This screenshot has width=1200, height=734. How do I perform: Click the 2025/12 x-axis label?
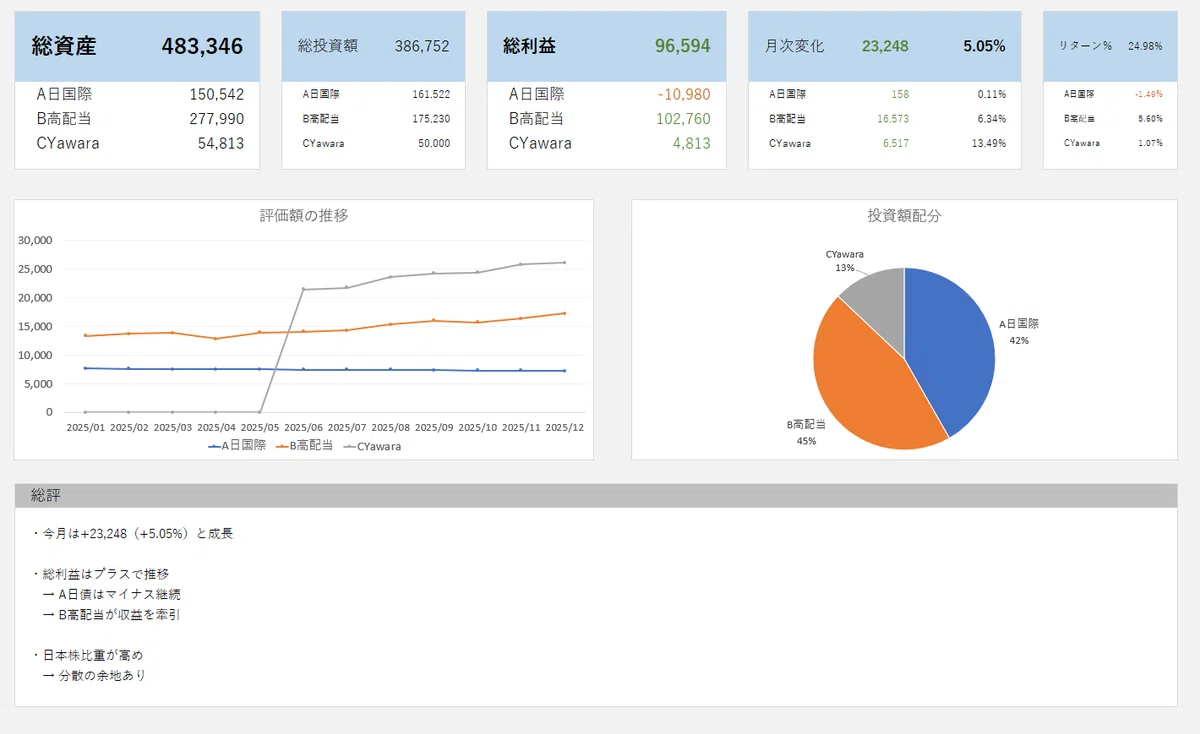click(x=565, y=427)
